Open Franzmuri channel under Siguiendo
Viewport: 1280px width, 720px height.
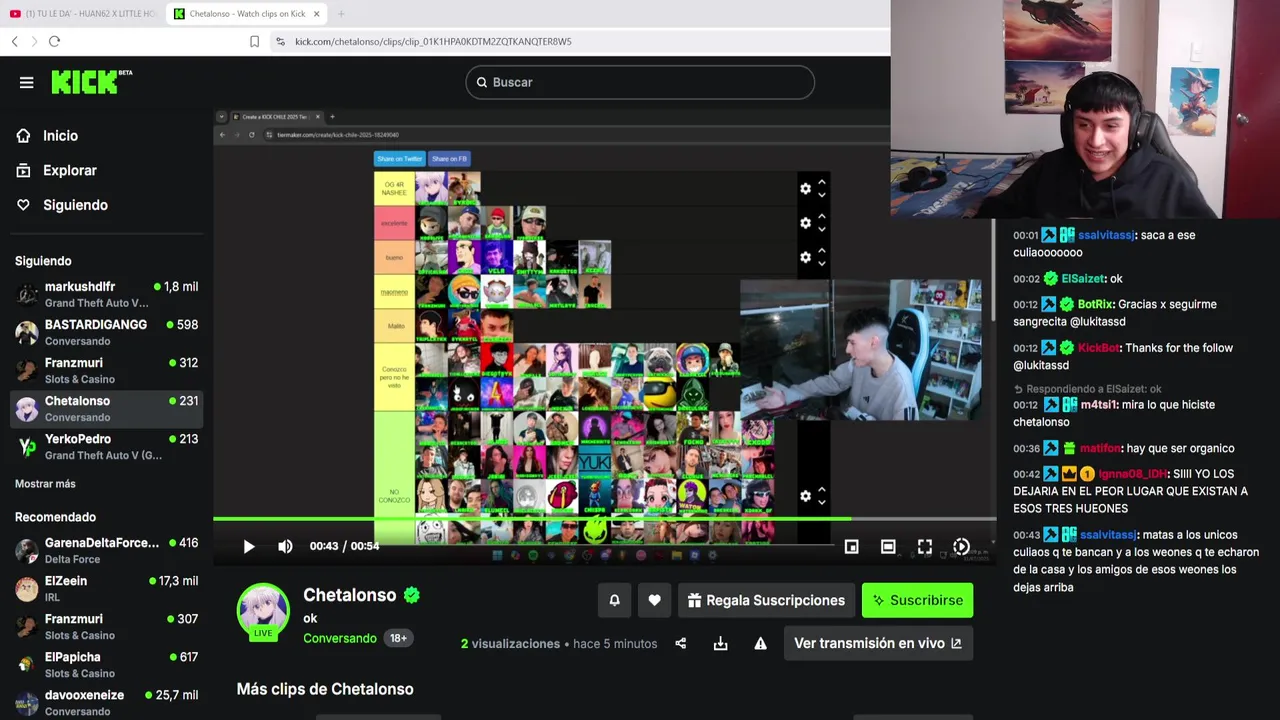pos(107,370)
